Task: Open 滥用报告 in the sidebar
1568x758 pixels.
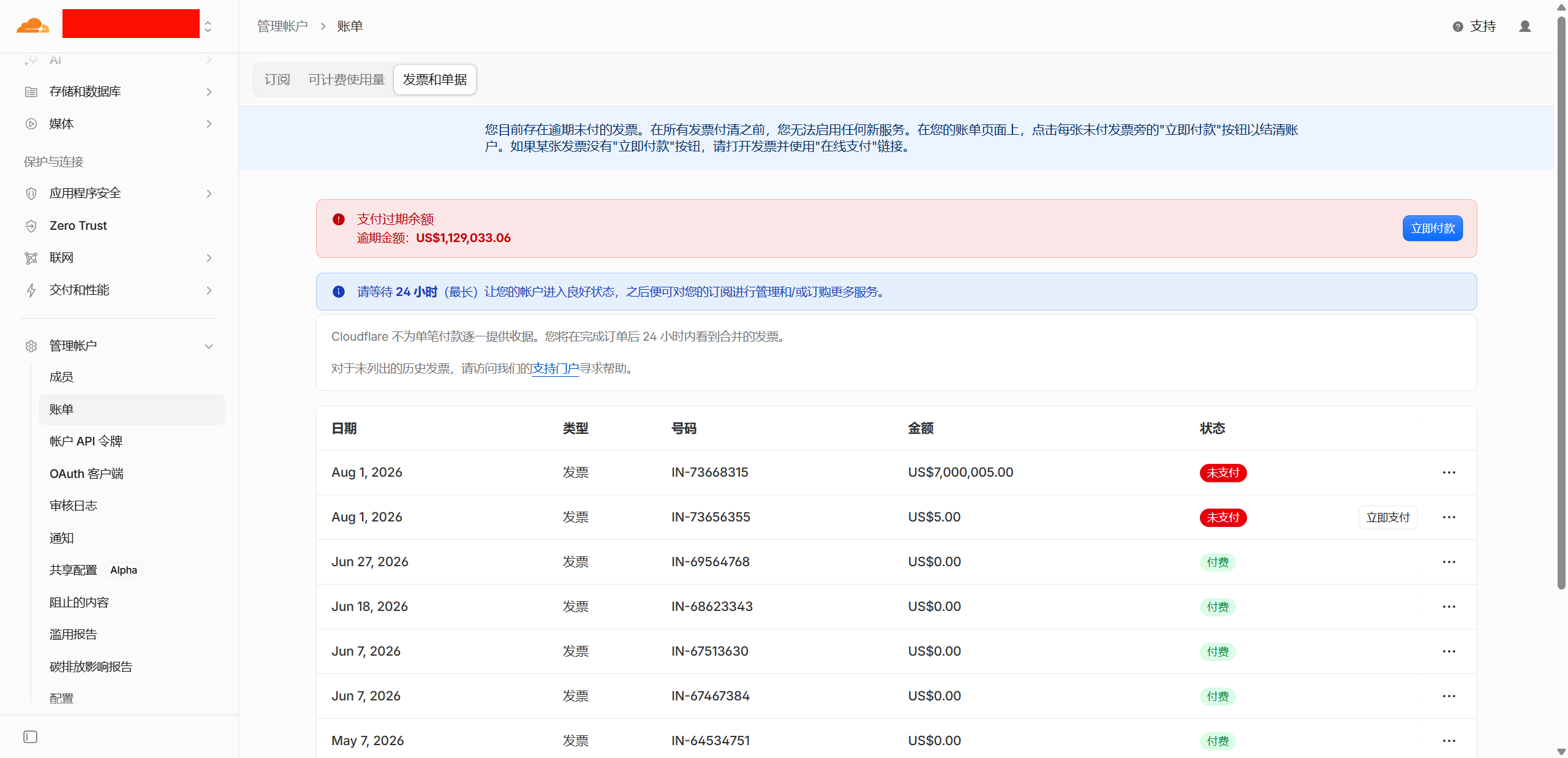Action: (132, 634)
